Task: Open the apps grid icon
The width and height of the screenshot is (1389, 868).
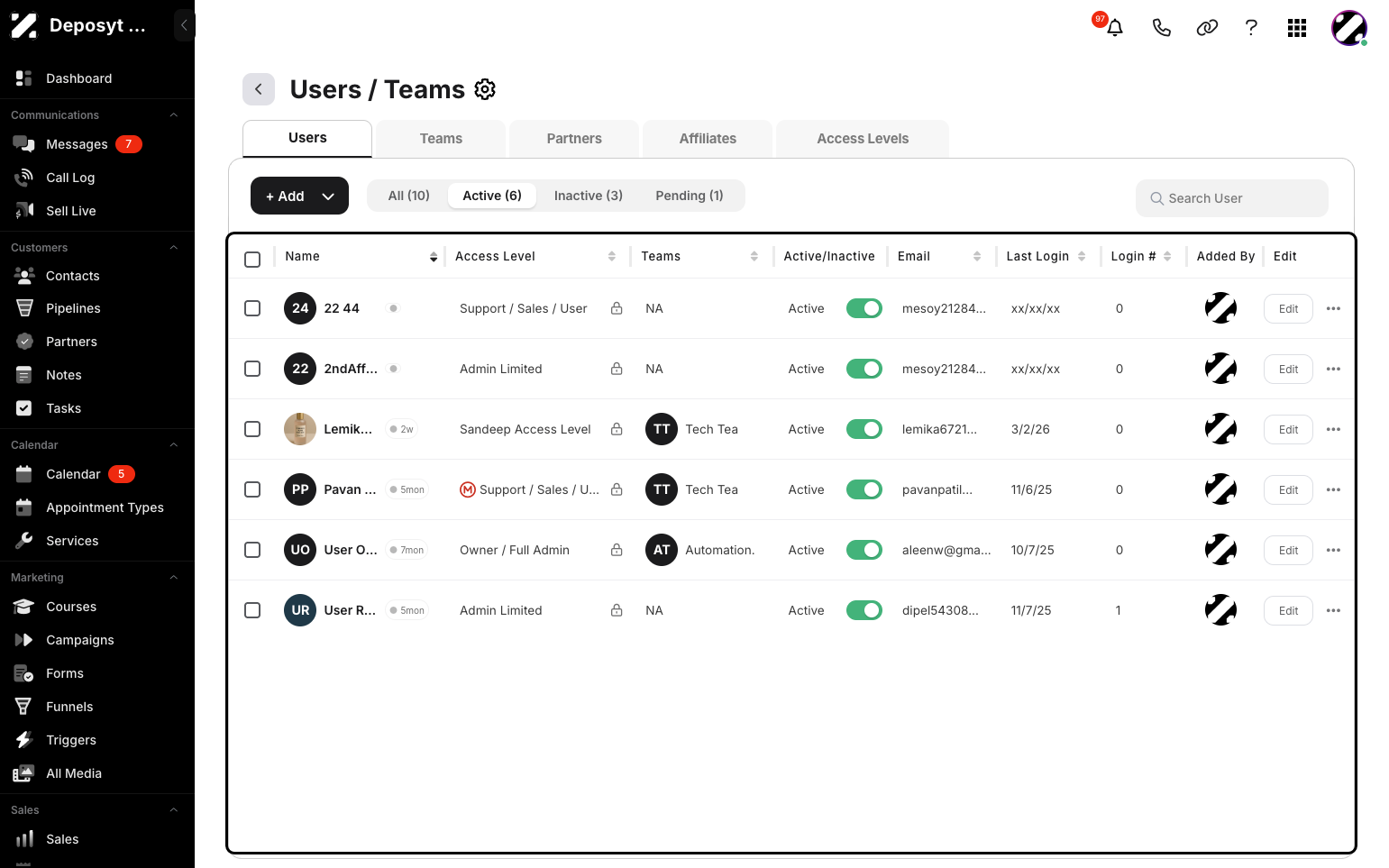Action: [x=1297, y=28]
